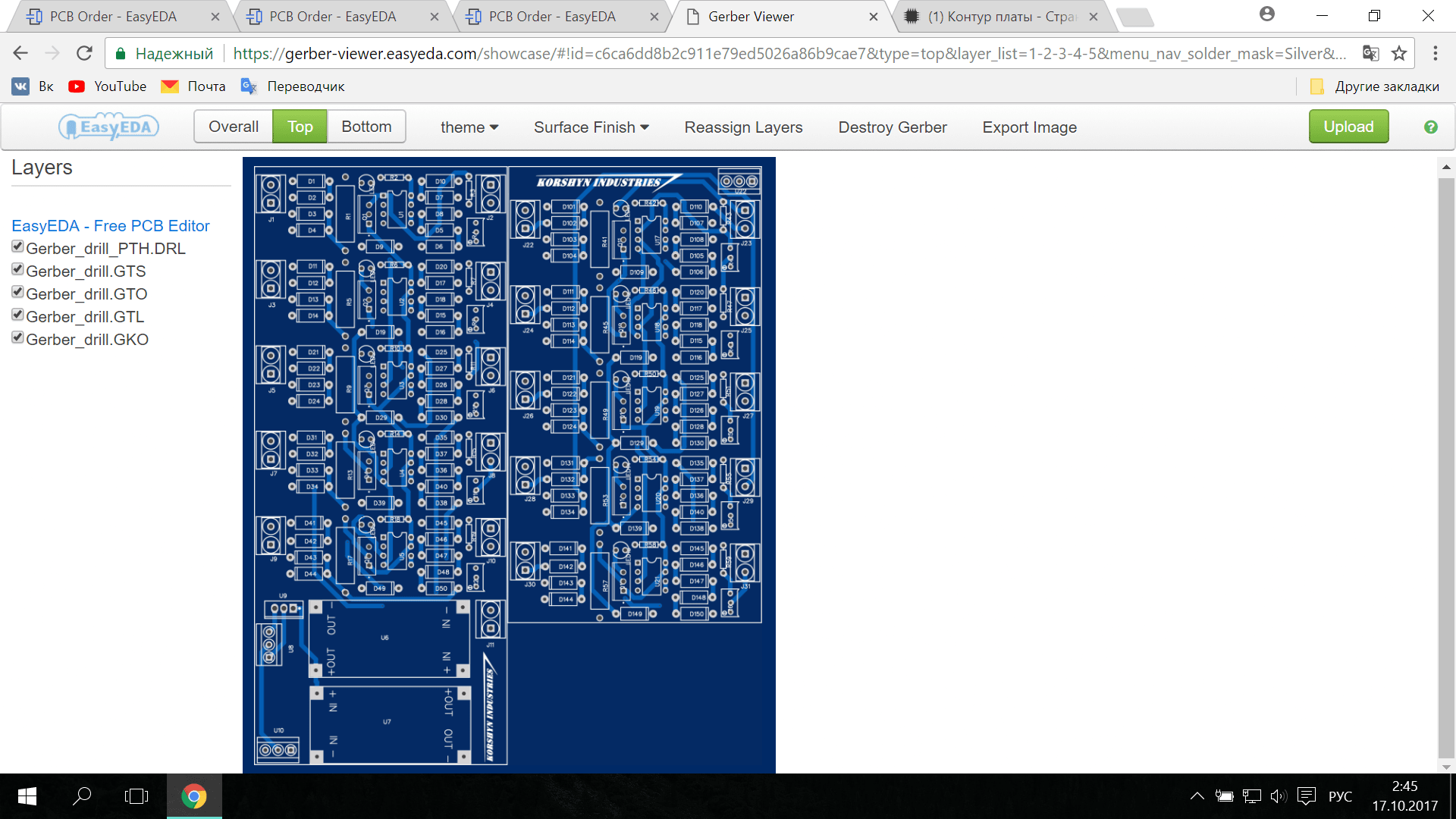Screen dimensions: 1456x819
Task: Open Chrome menu with three dots
Action: pos(1435,53)
